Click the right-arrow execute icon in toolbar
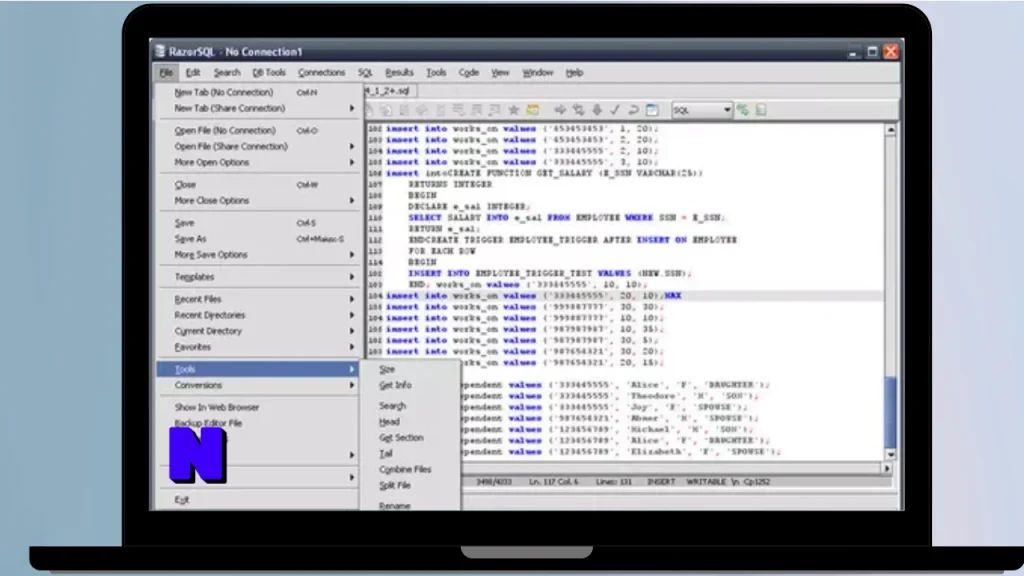The height and width of the screenshot is (576, 1024). (x=560, y=110)
